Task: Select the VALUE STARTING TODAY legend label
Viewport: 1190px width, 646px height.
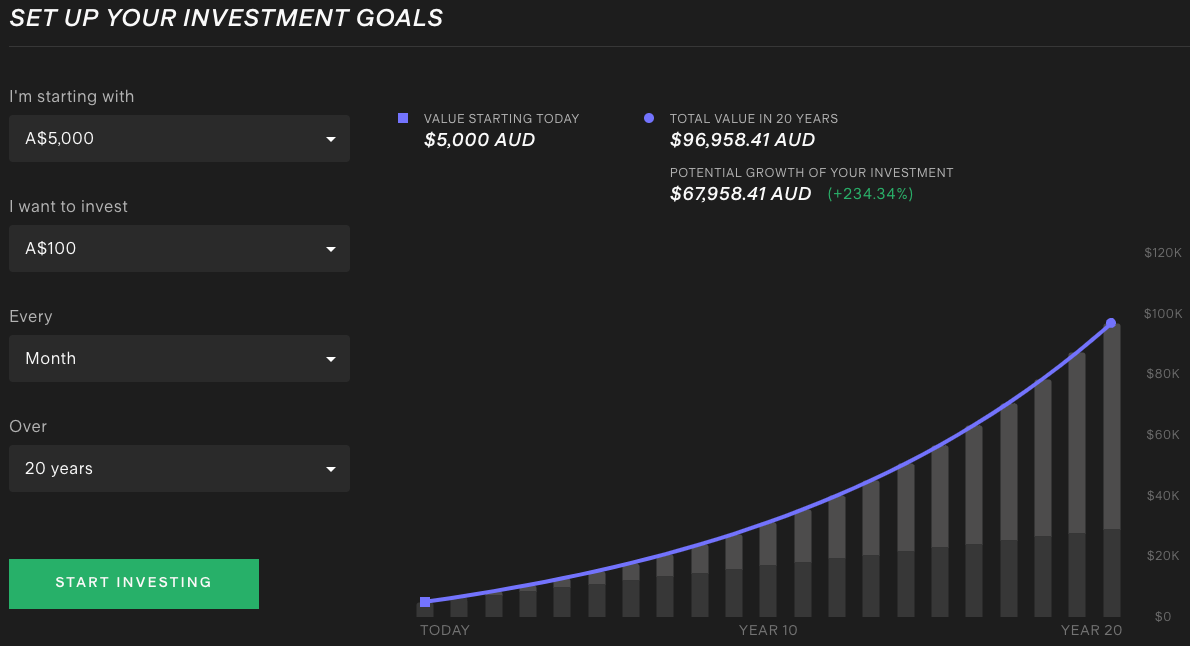Action: [501, 118]
